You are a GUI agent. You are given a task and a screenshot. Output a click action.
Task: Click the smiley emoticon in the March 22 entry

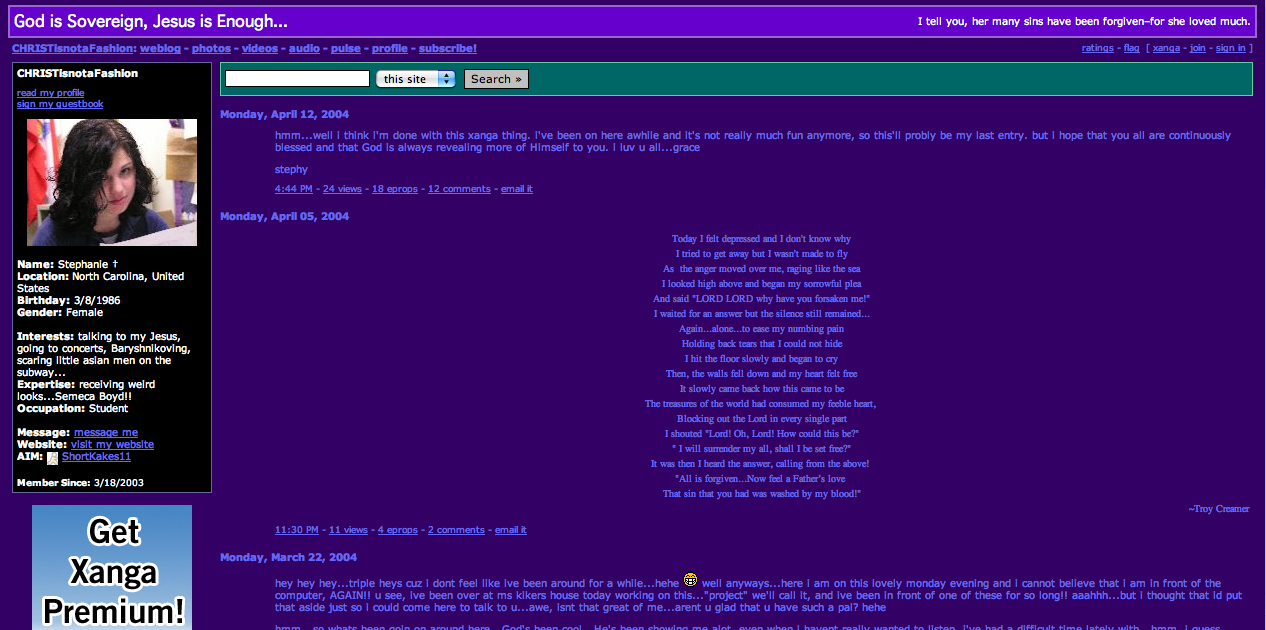(689, 581)
